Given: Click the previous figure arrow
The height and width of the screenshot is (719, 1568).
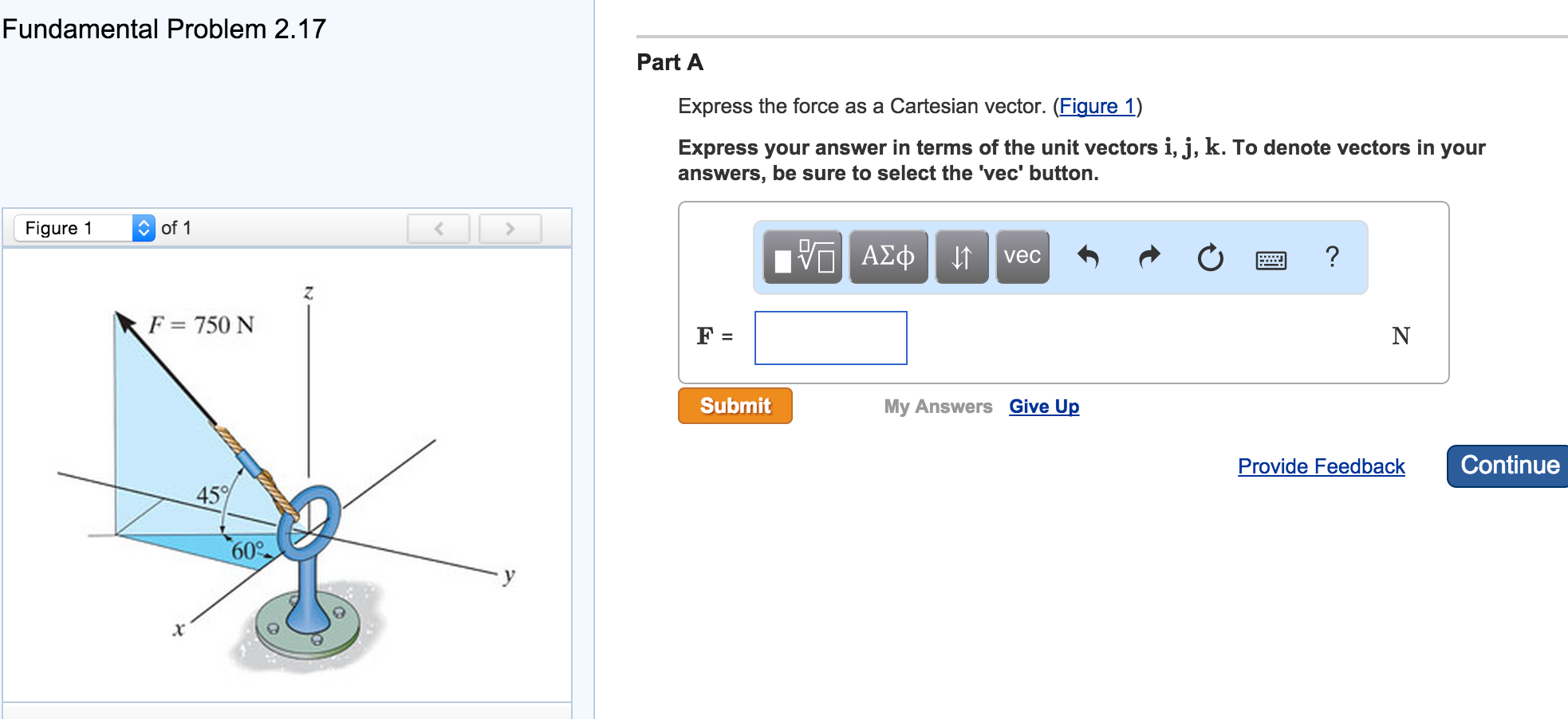Looking at the screenshot, I should [438, 228].
